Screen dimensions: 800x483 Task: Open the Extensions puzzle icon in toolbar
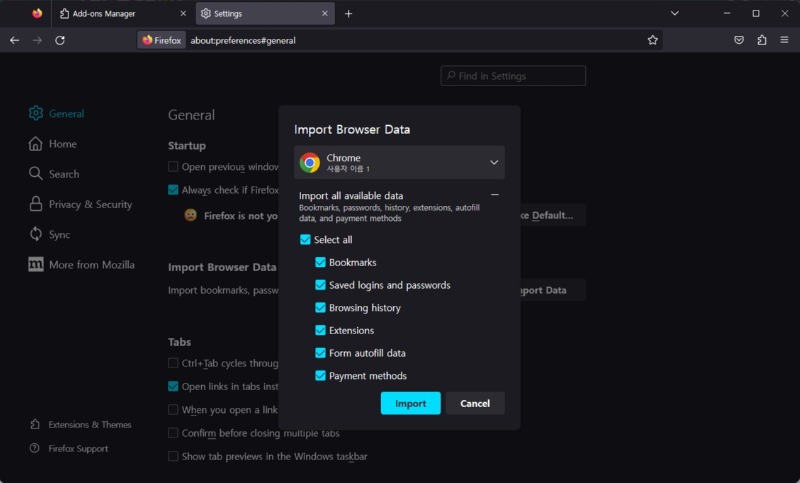pos(762,40)
